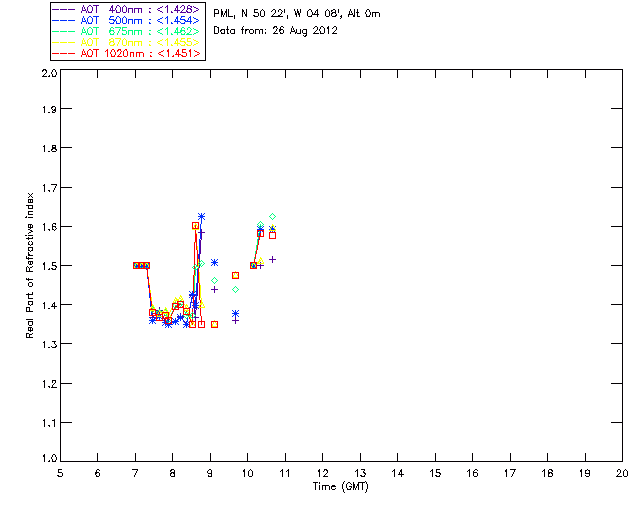This screenshot has width=640, height=512.
Task: Click the highest green diamond marker above 1.6
Action: pos(273,216)
